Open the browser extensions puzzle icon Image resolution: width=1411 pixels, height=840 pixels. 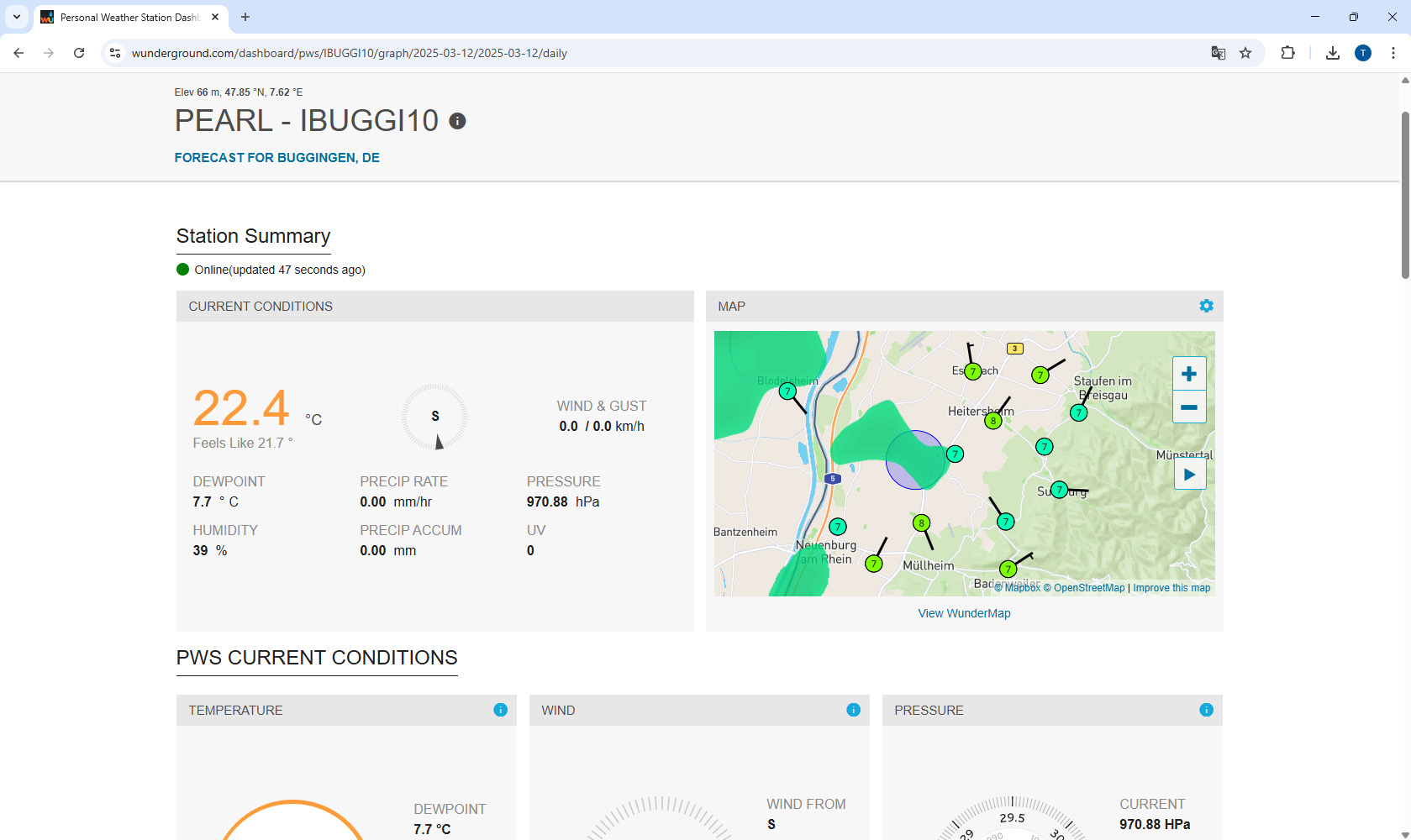point(1287,53)
